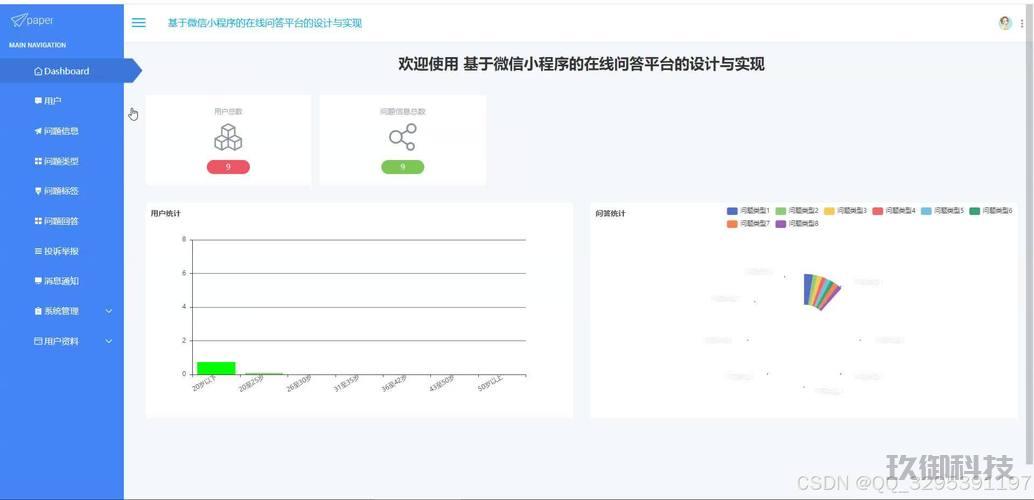Screen dimensions: 1034x500
Task: Open the 问题类型 menu item
Action: (x=62, y=161)
